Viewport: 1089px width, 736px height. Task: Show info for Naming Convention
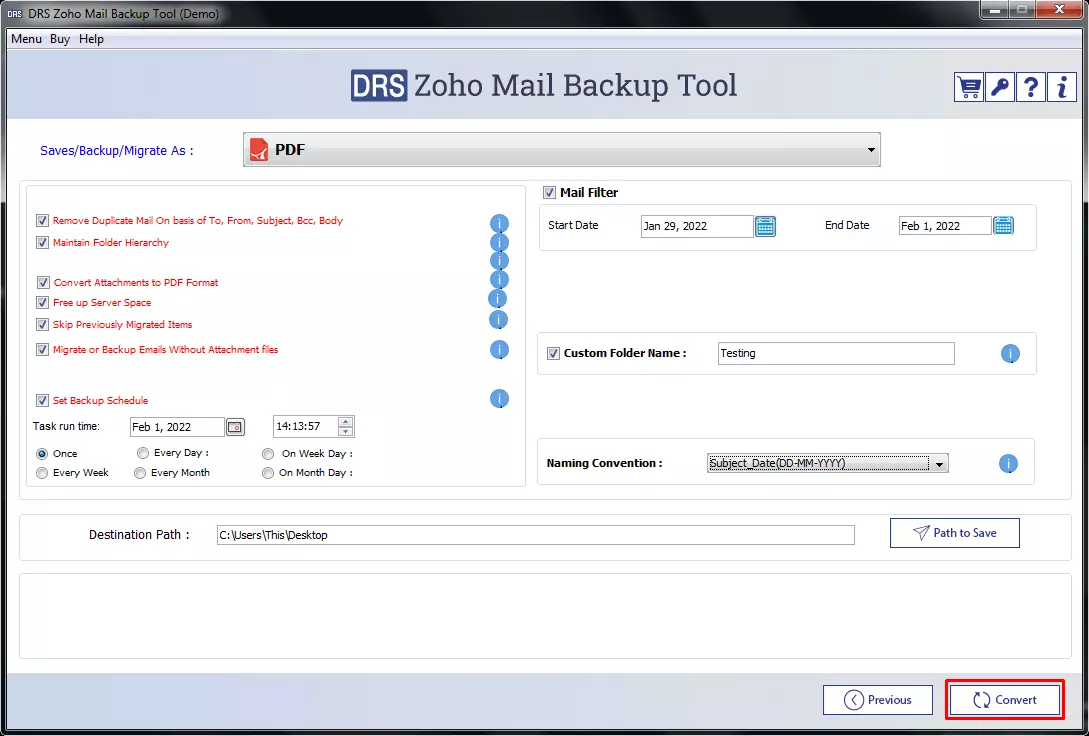click(x=1008, y=464)
